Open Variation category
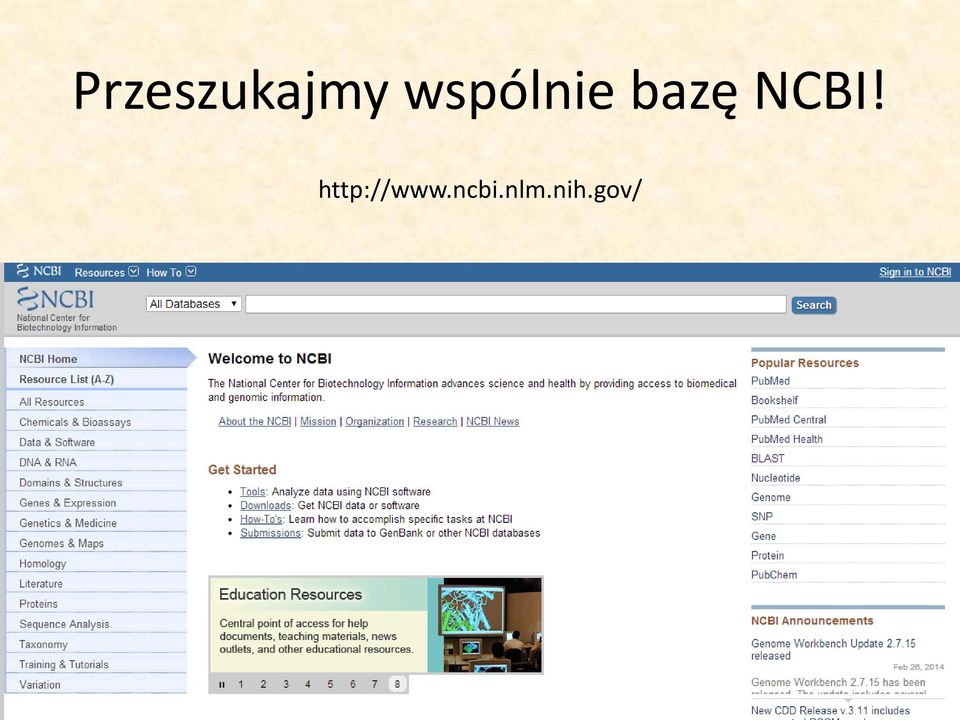This screenshot has width=960, height=720. [x=96, y=684]
